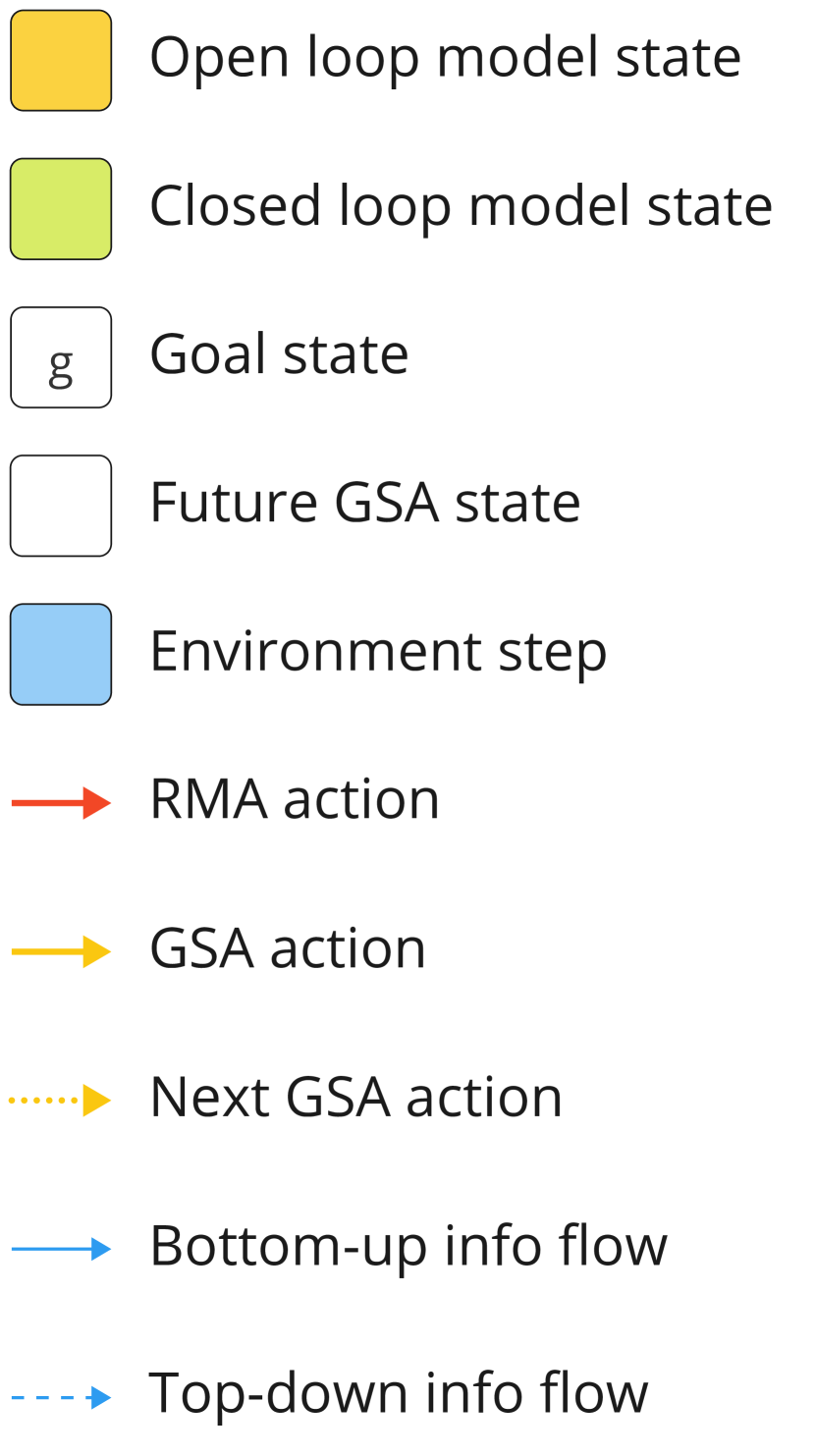
Task: Click the red RMA action arrow
Action: point(61,803)
